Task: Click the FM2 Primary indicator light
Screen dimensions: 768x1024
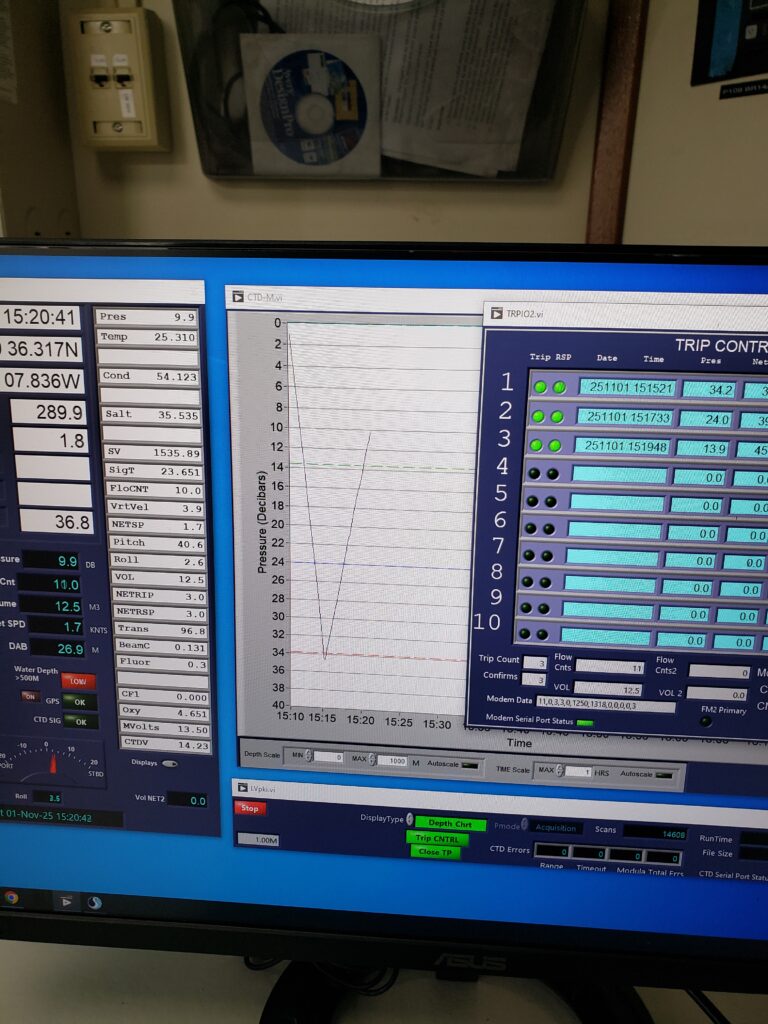Action: (705, 720)
